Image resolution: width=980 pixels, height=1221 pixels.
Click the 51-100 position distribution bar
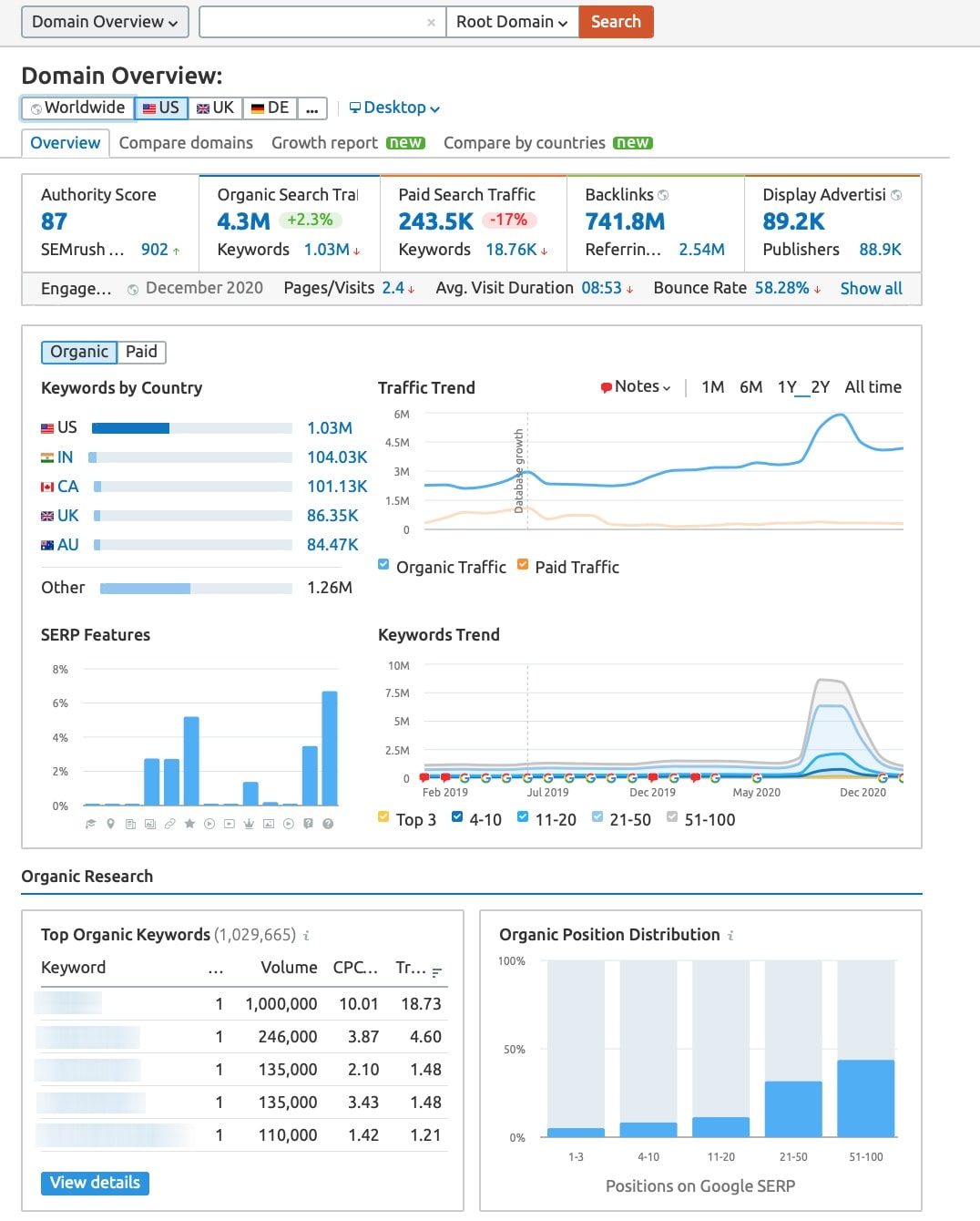click(x=865, y=1098)
